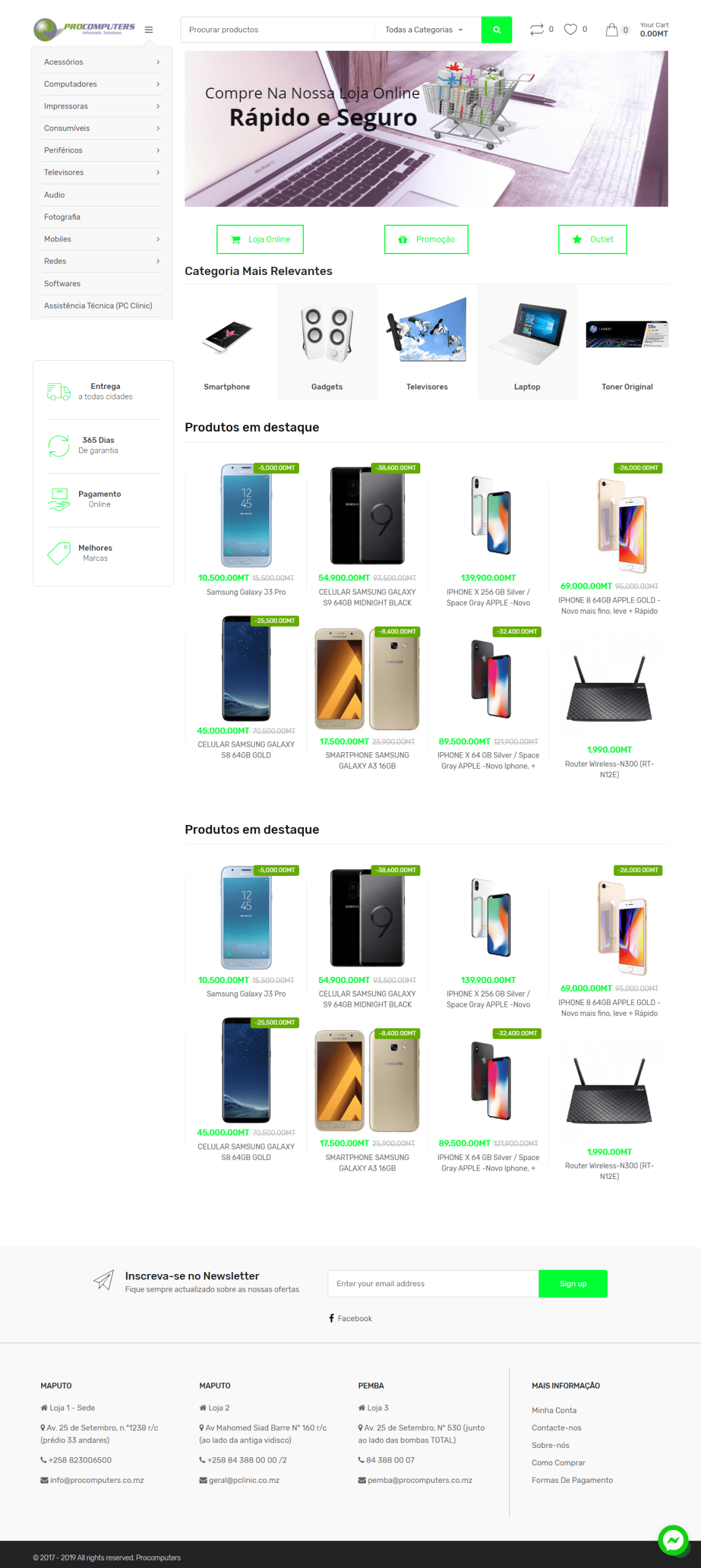The width and height of the screenshot is (701, 1568).
Task: Open the Gadgets category thumbnail
Action: click(327, 342)
